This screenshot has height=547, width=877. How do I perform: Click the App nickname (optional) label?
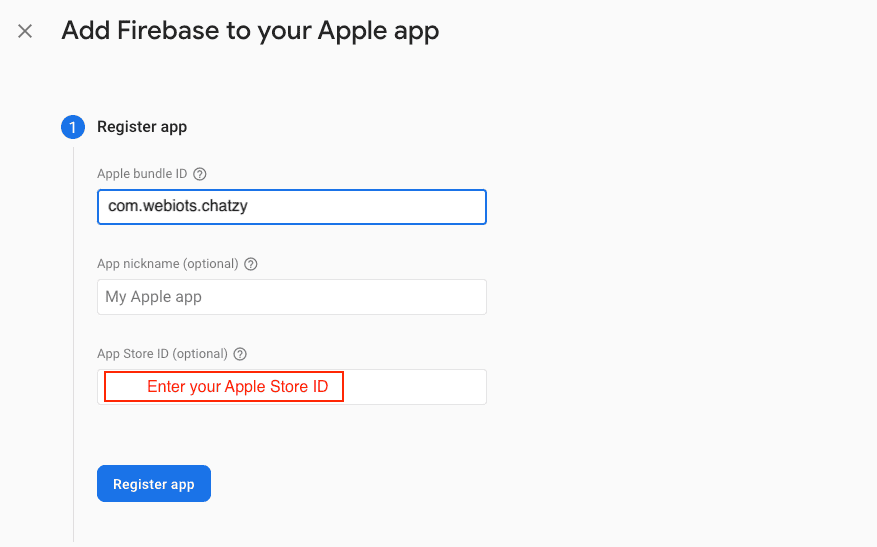(167, 264)
